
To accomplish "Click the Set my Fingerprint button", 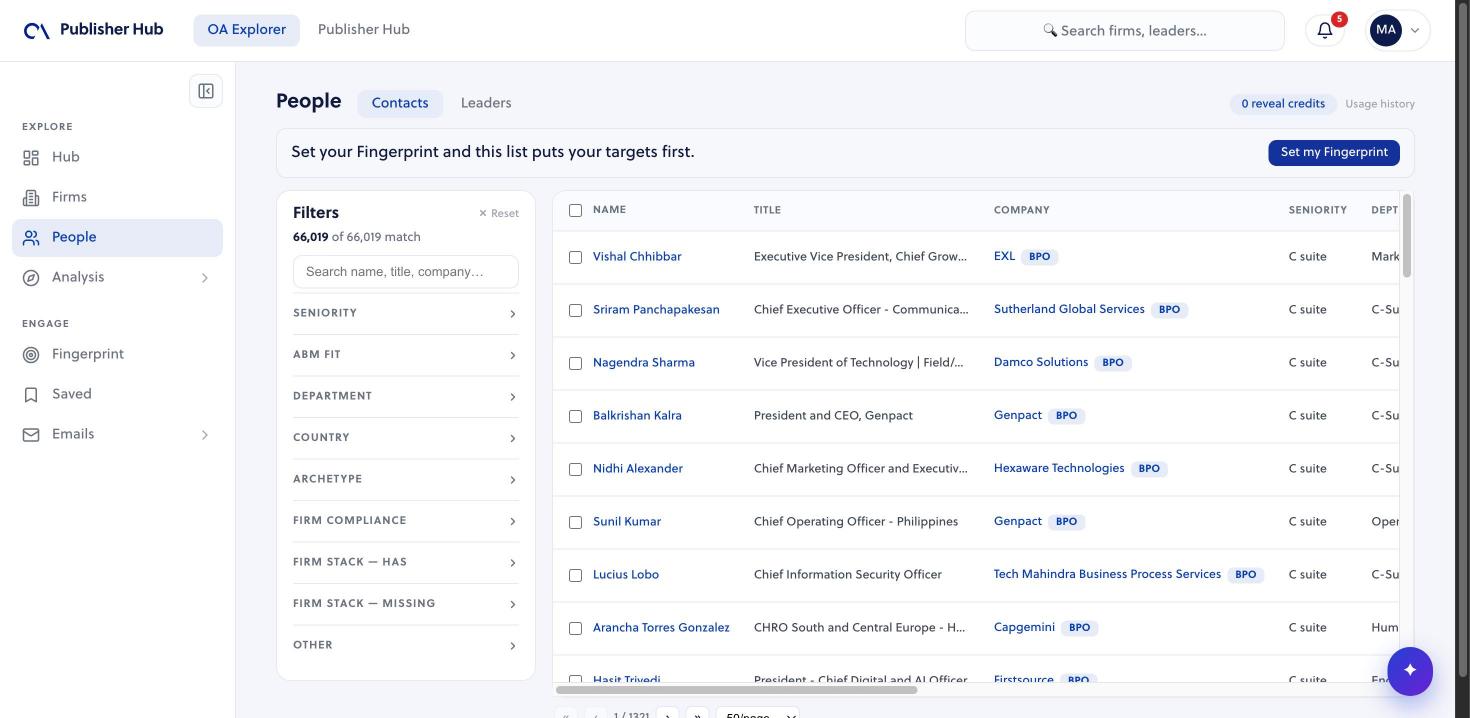I will (x=1334, y=152).
